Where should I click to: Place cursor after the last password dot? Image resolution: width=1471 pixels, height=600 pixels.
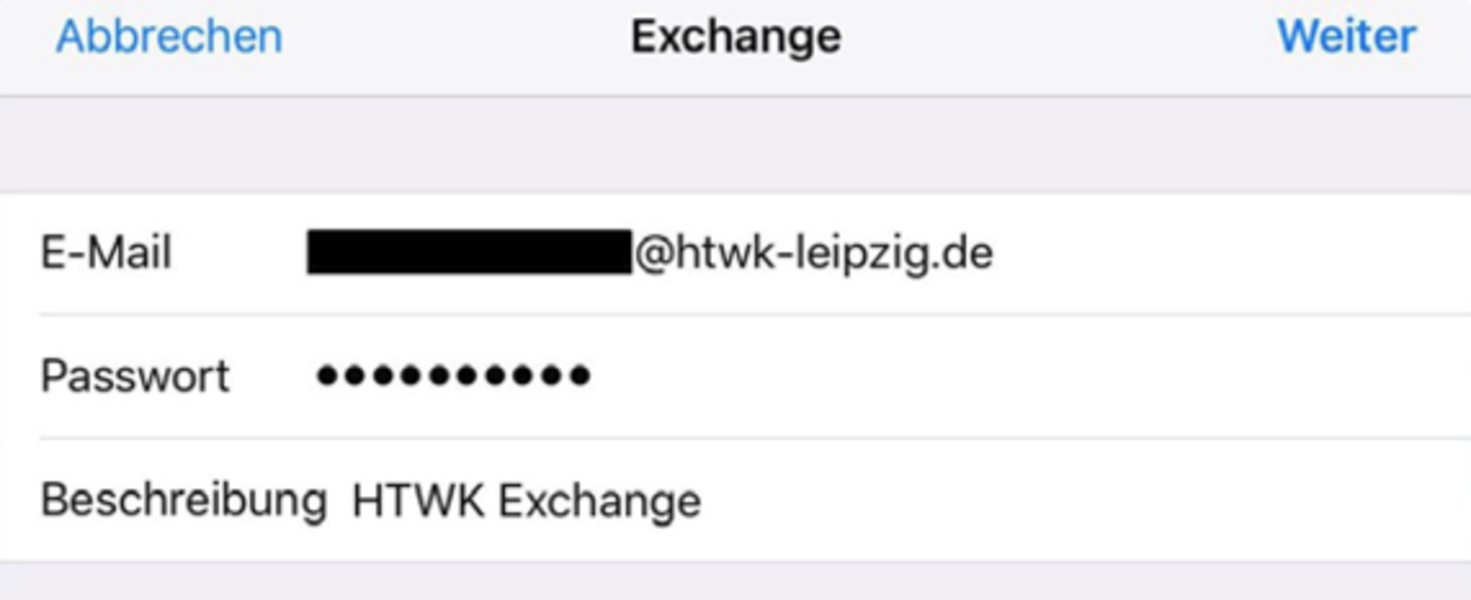(592, 376)
